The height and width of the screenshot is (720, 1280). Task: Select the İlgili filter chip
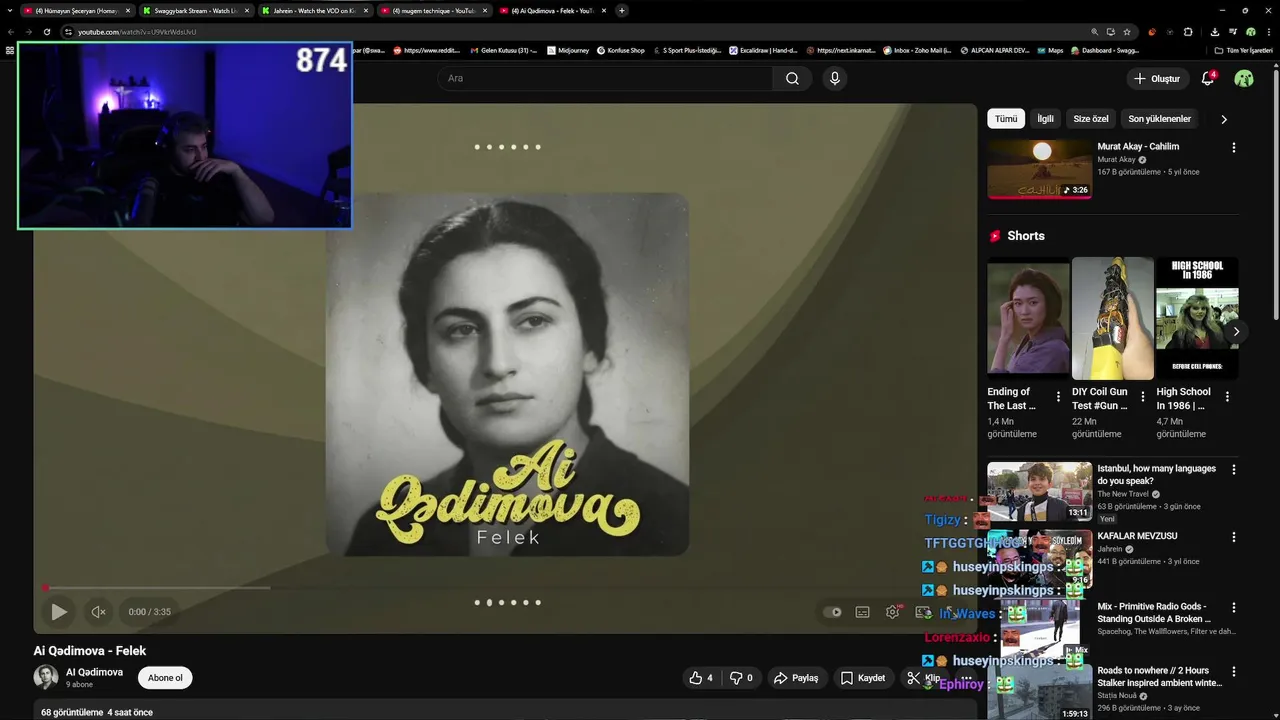pyautogui.click(x=1045, y=119)
